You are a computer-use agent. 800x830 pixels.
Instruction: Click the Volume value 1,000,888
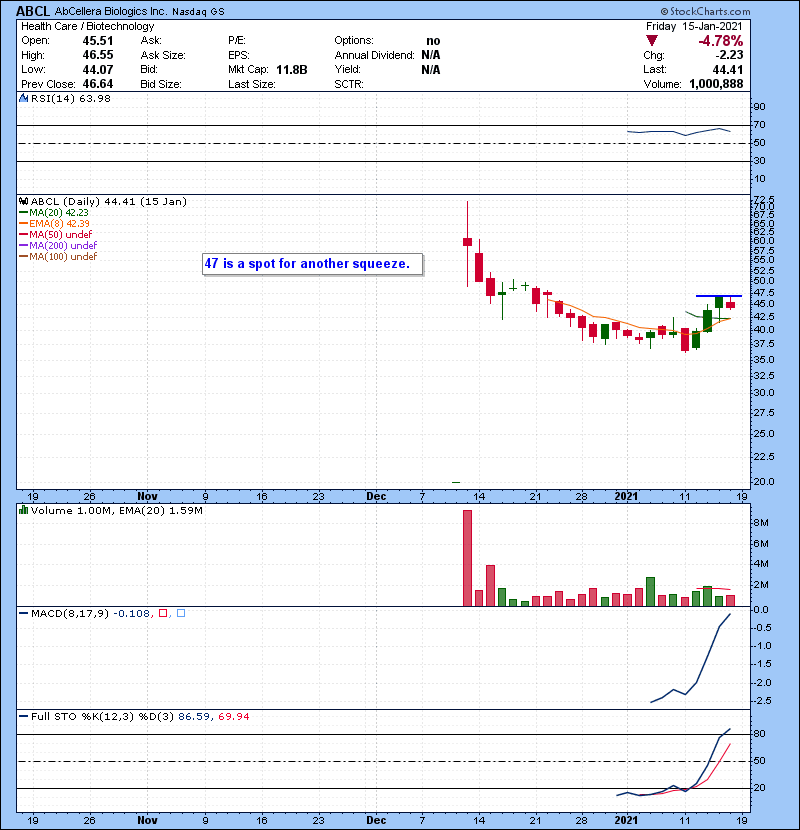click(x=716, y=84)
